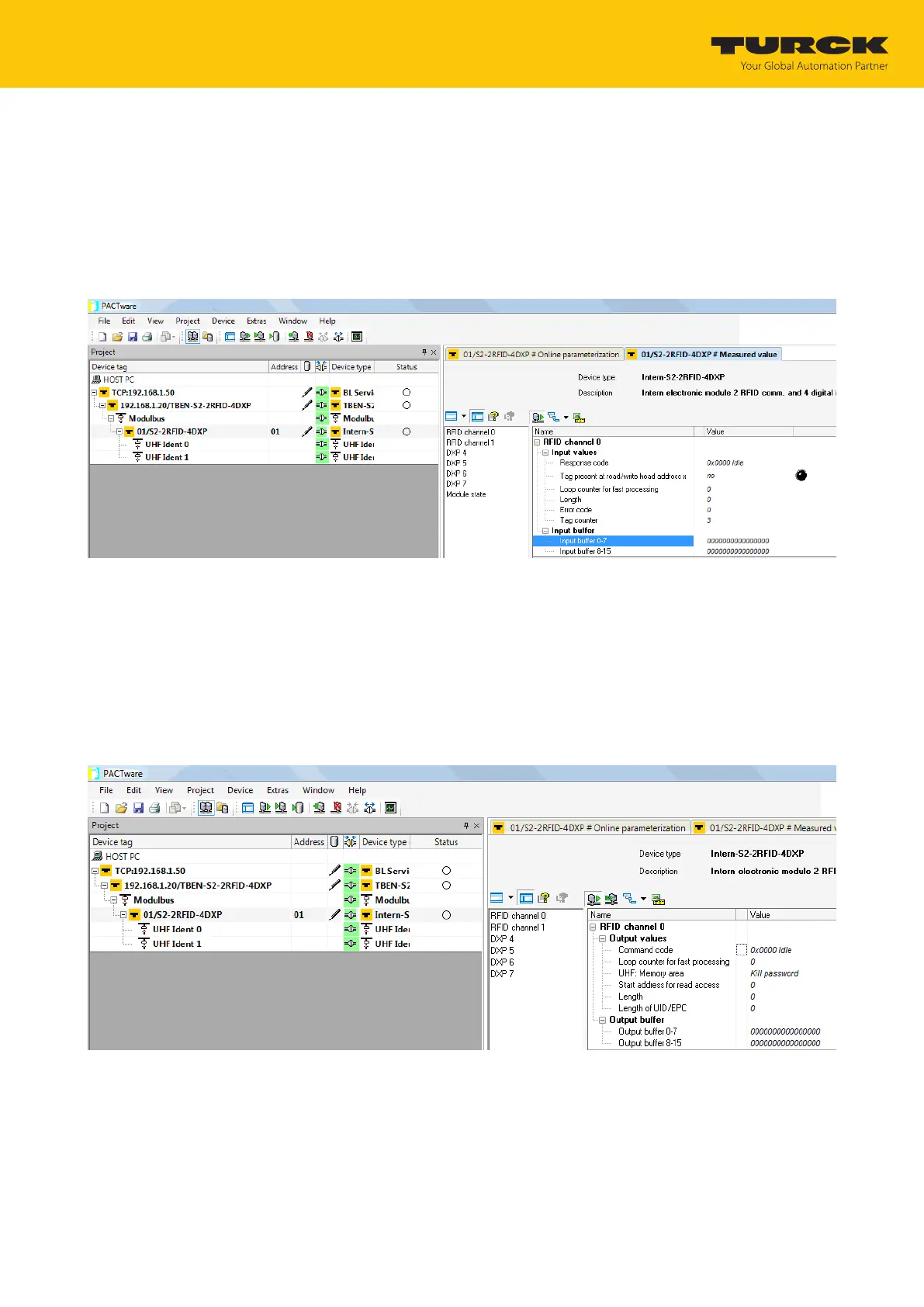Screen dimensions: 924x1307
Task: Click last monitor icon in upper PACTware toolbar
Action: (357, 337)
